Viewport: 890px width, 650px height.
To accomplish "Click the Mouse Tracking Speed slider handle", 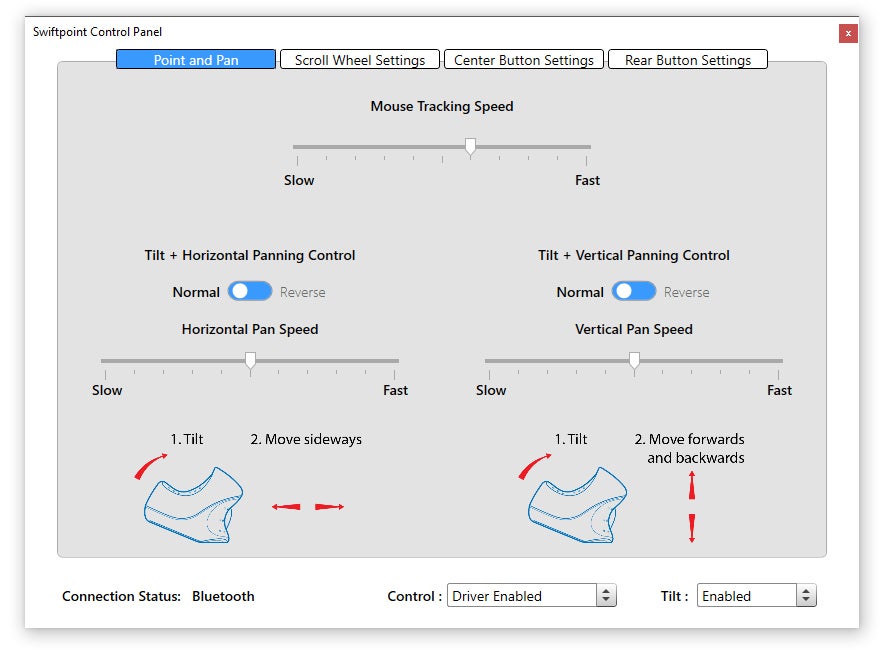I will tap(470, 147).
